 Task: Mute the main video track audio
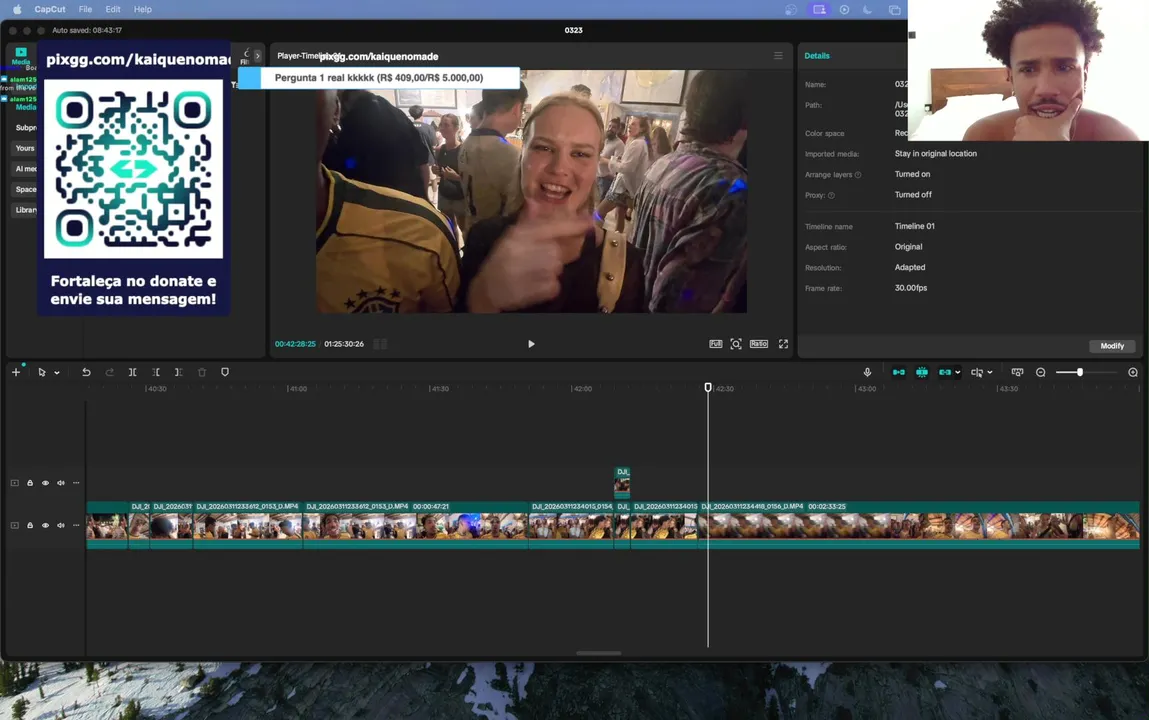[x=61, y=525]
